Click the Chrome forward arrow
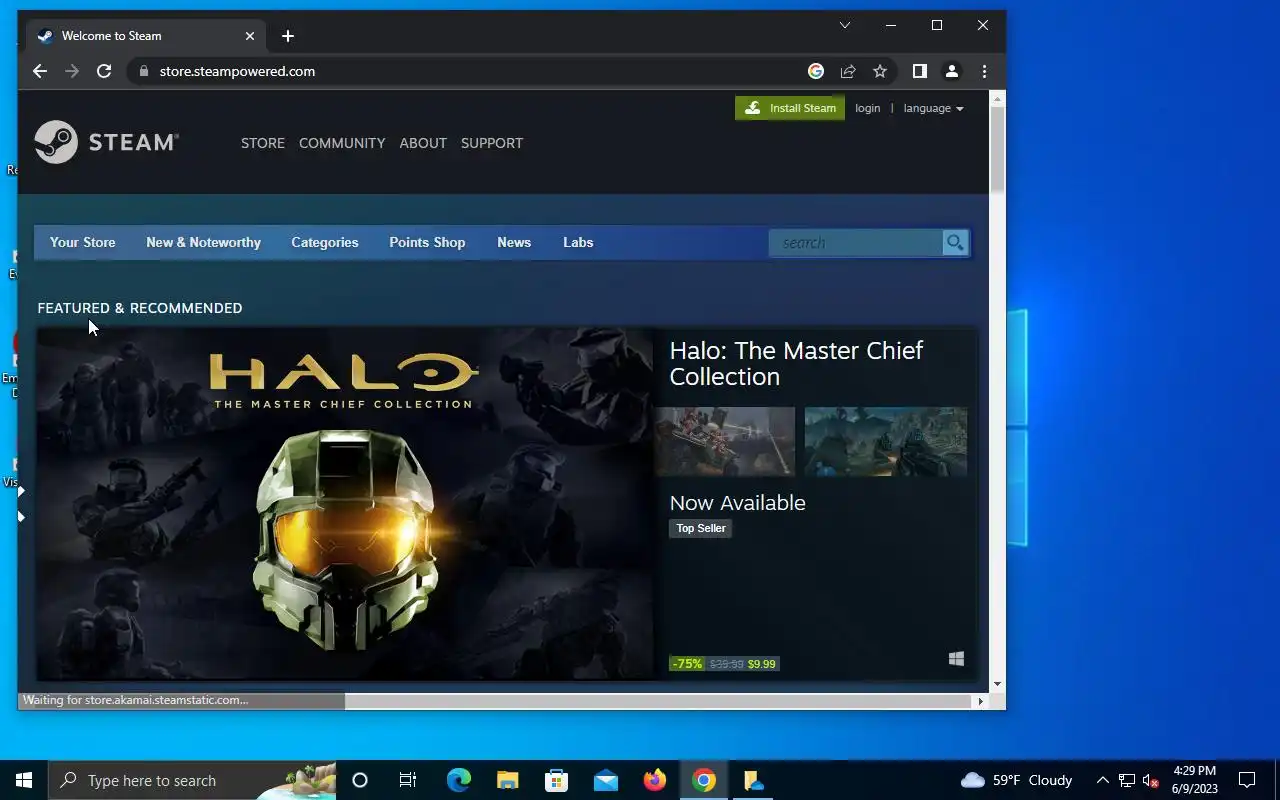 71,71
